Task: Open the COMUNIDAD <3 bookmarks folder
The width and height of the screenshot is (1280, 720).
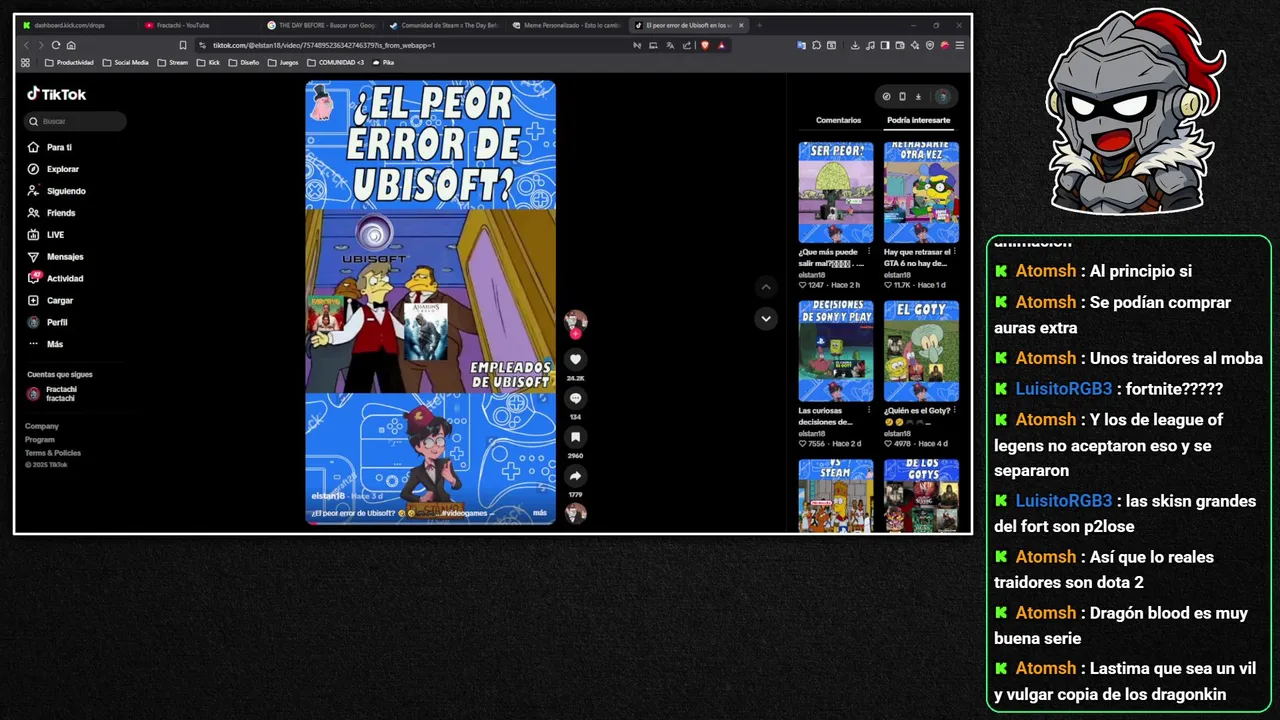Action: [x=334, y=62]
